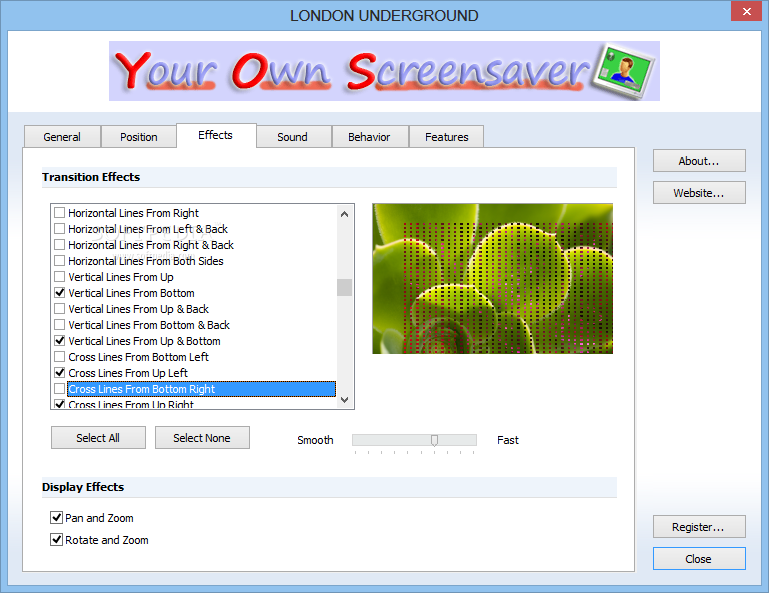Image resolution: width=769 pixels, height=593 pixels.
Task: Go to the Sound tab
Action: tap(293, 137)
